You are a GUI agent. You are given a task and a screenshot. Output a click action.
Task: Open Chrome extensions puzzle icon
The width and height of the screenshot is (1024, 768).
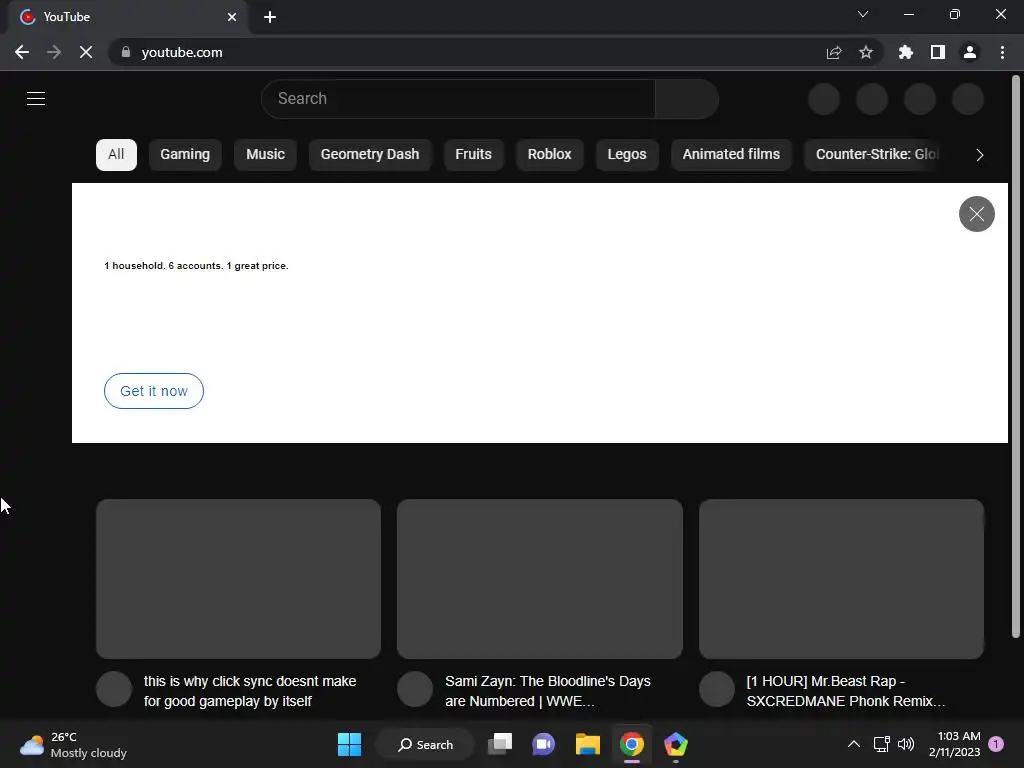(905, 52)
